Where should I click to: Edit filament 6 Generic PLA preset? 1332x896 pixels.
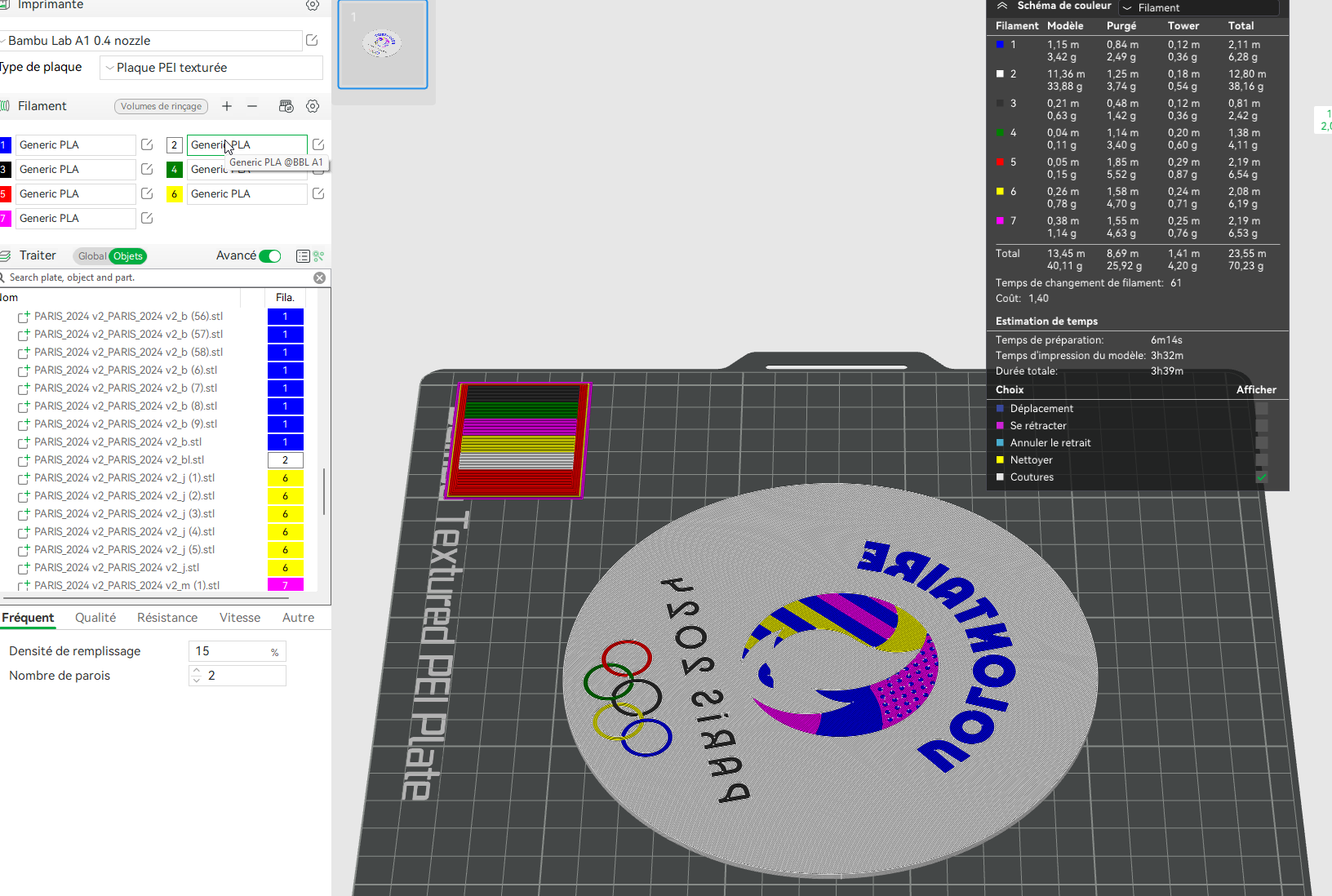(318, 193)
